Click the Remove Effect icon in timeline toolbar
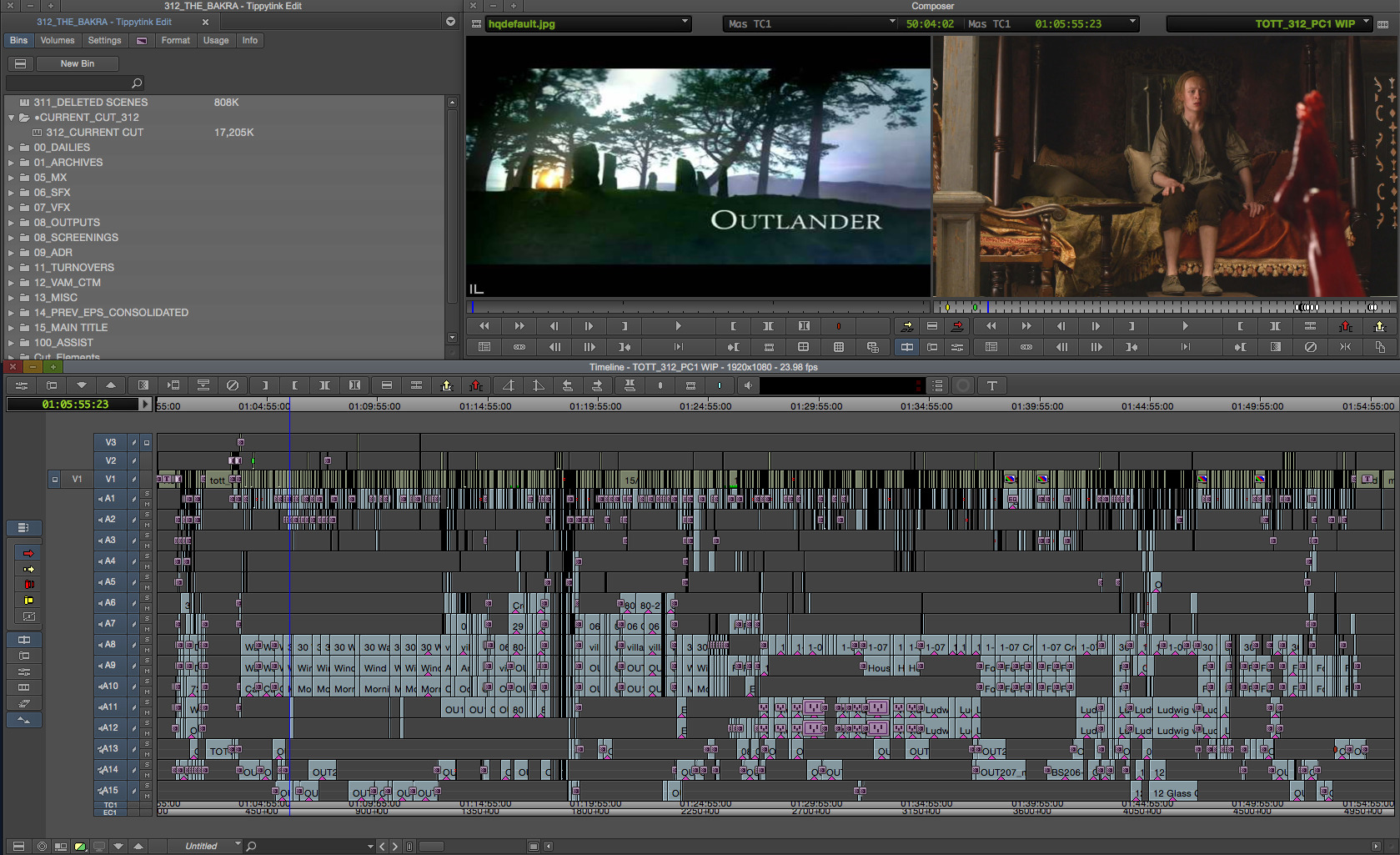Image resolution: width=1400 pixels, height=855 pixels. (233, 385)
